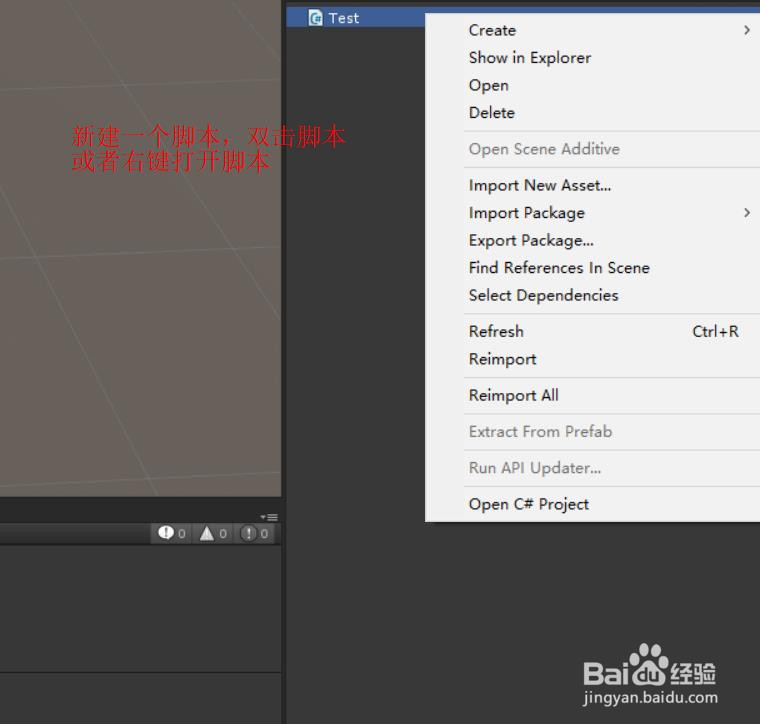
Task: Choose Find References In Scene
Action: pos(592,268)
